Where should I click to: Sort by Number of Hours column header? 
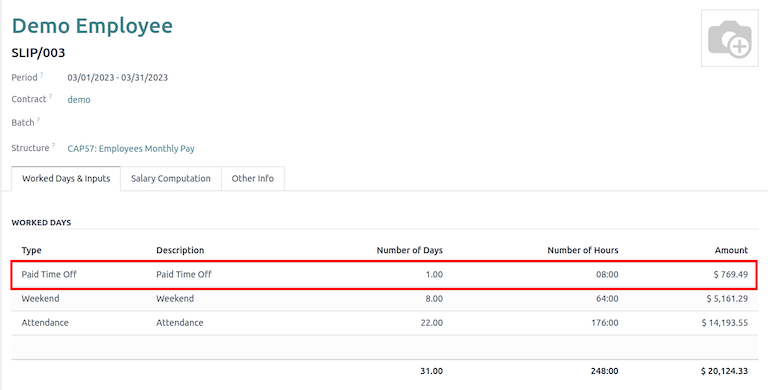click(583, 250)
